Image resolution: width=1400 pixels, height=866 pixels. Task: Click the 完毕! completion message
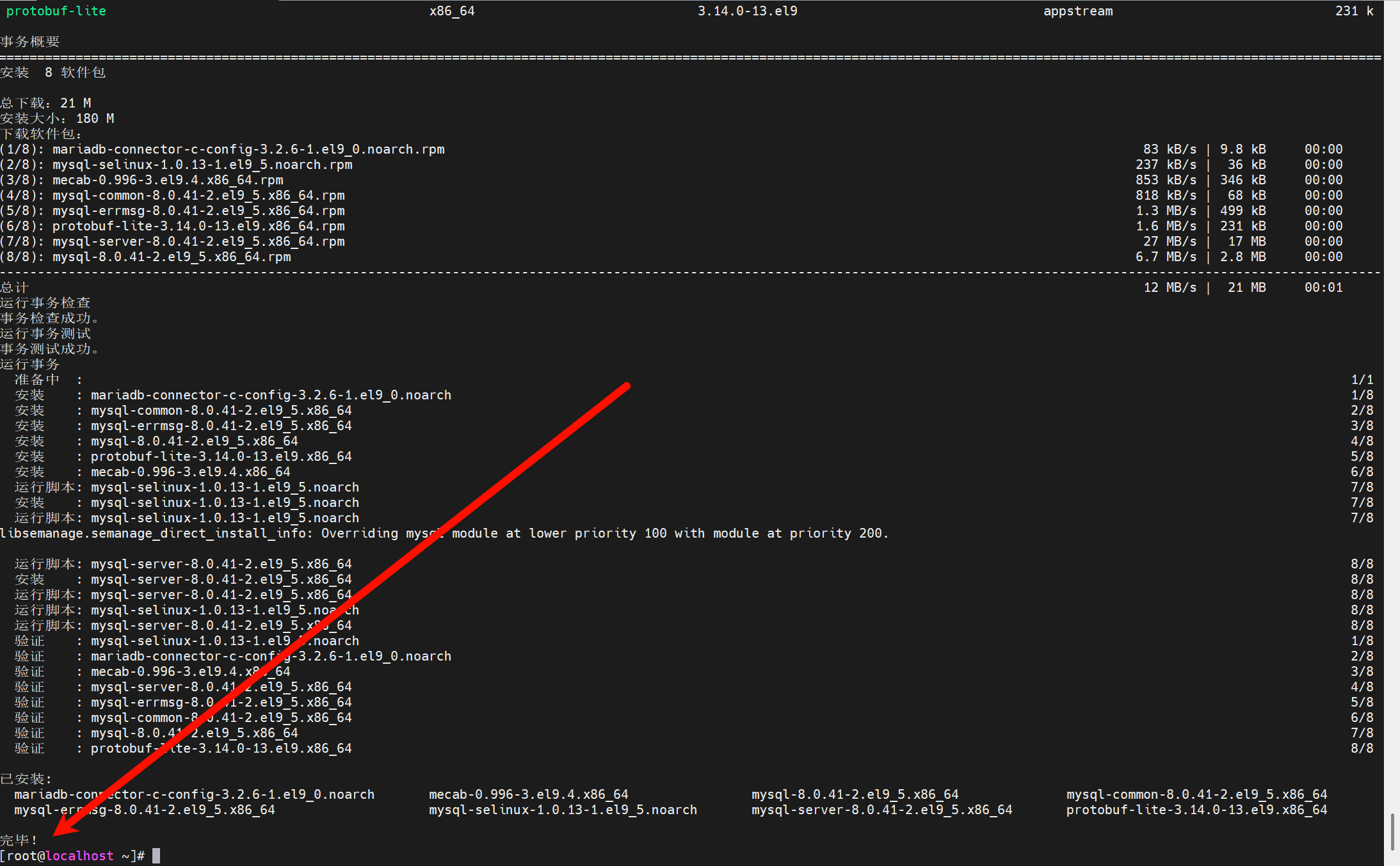pos(19,839)
